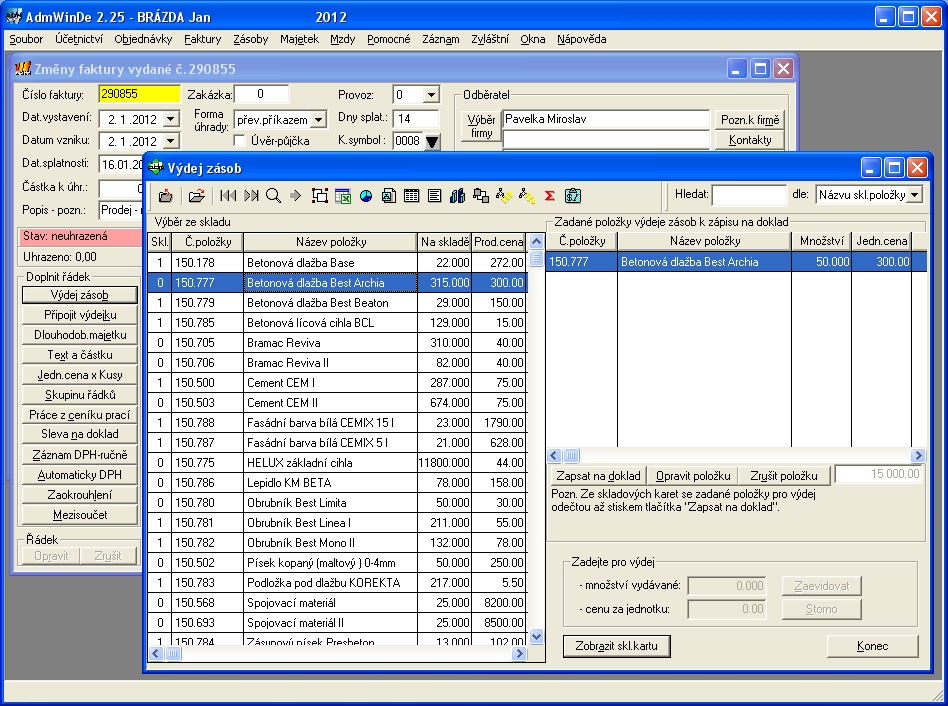The image size is (948, 706).
Task: Click issued items horizontal scrollbar left arrow
Action: [x=554, y=455]
